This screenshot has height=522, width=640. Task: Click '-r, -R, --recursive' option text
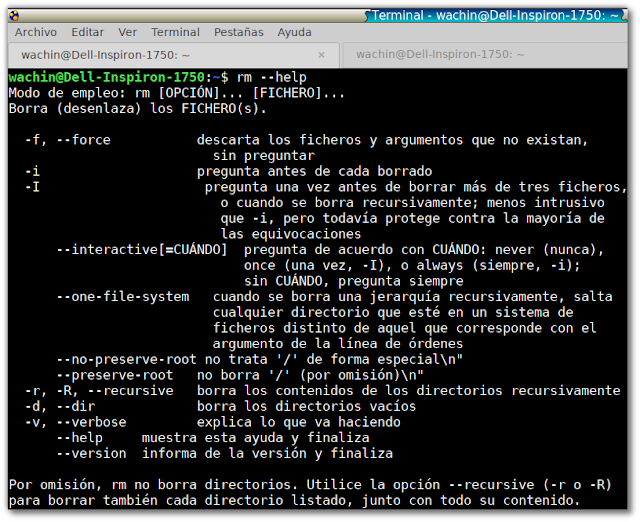click(99, 390)
